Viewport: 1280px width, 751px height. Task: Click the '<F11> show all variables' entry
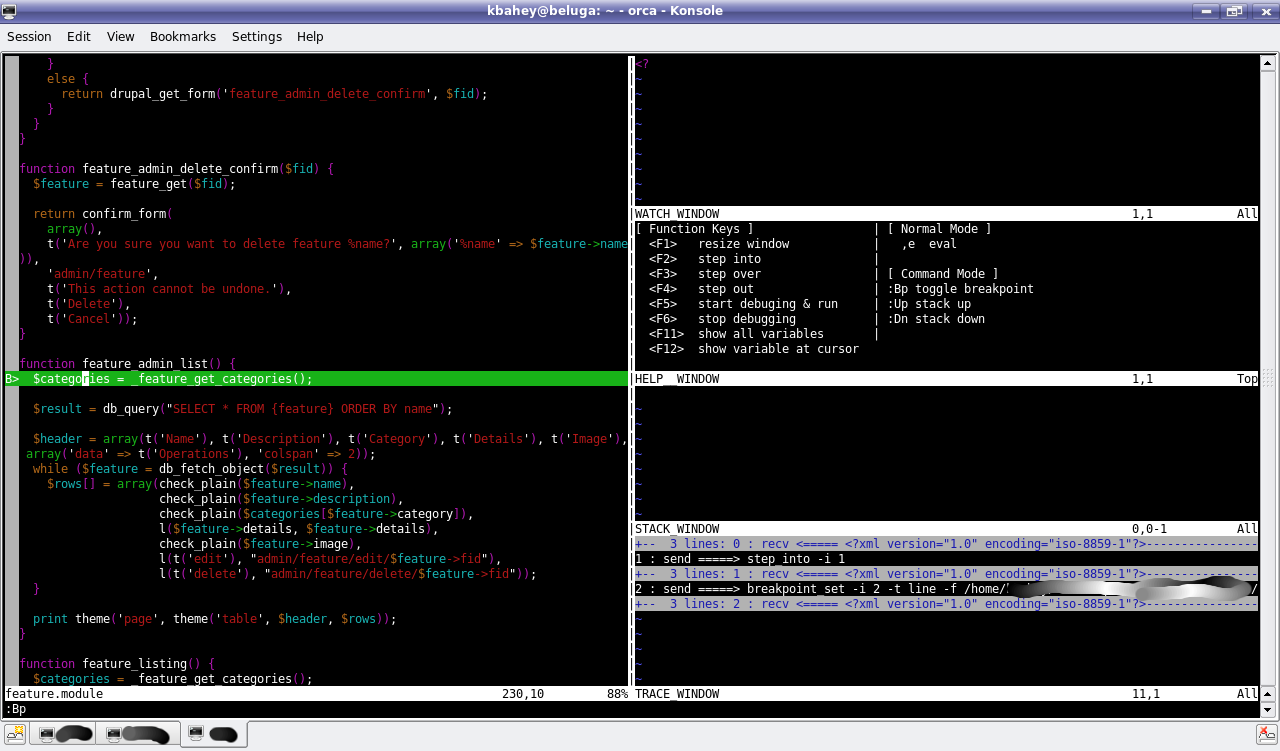pos(737,334)
